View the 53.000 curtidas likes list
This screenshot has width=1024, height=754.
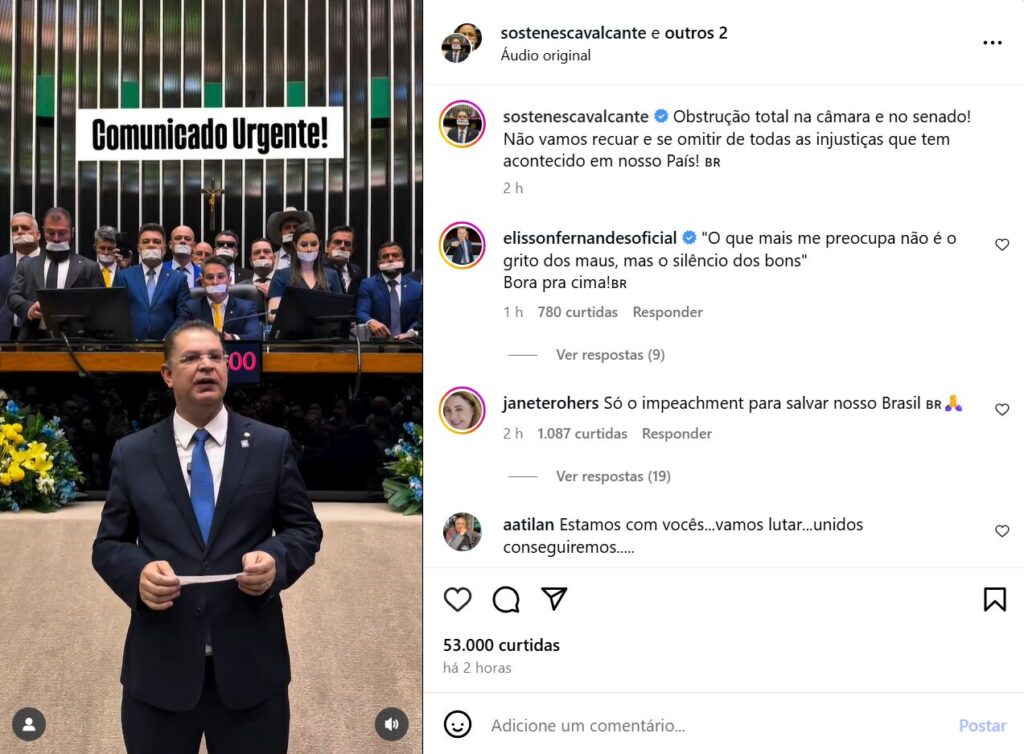click(501, 645)
